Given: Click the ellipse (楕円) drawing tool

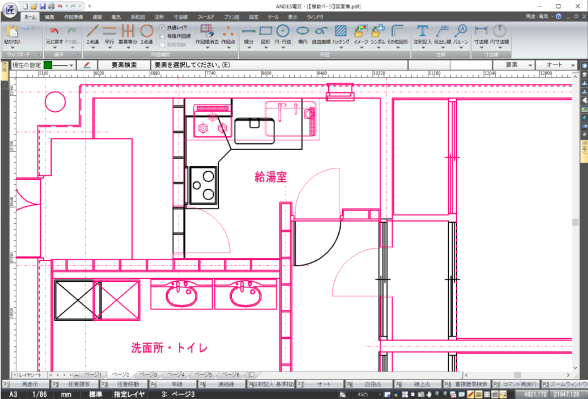Looking at the screenshot, I should pos(302,35).
